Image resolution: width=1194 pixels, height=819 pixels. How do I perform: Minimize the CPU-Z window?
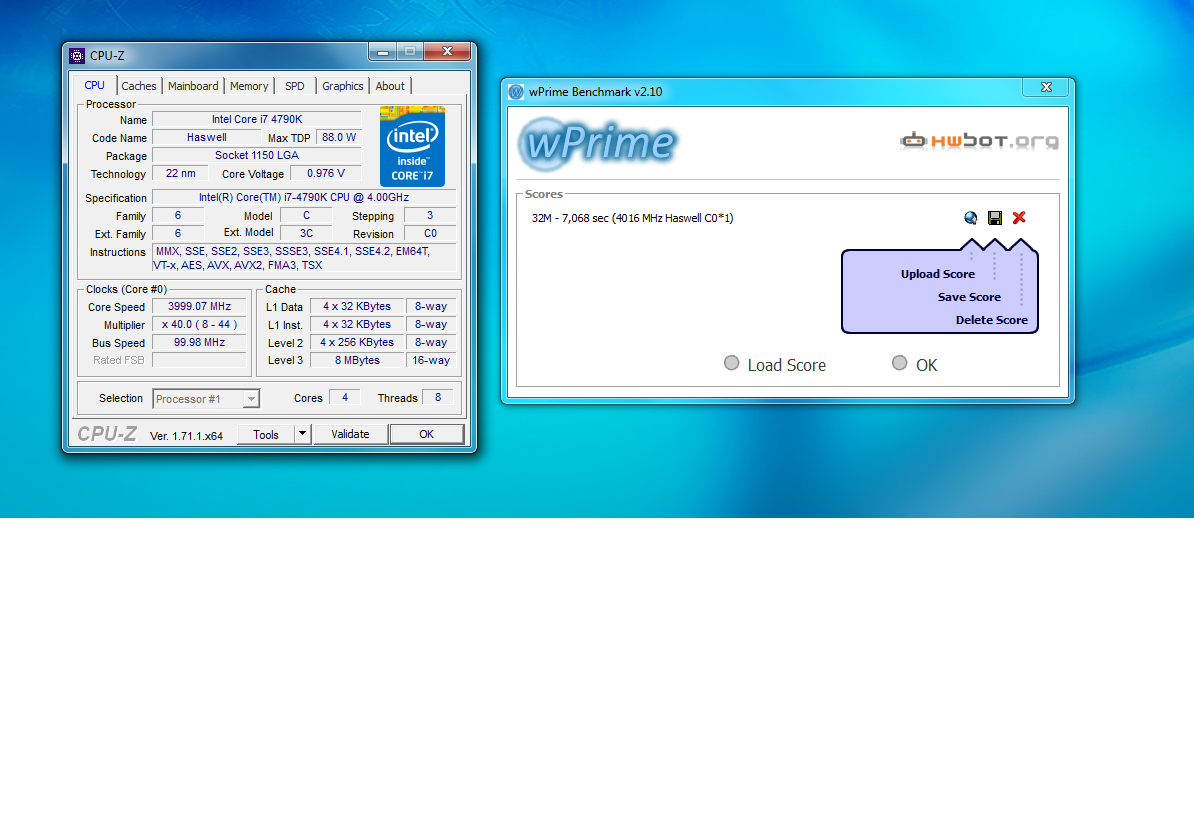pyautogui.click(x=382, y=51)
